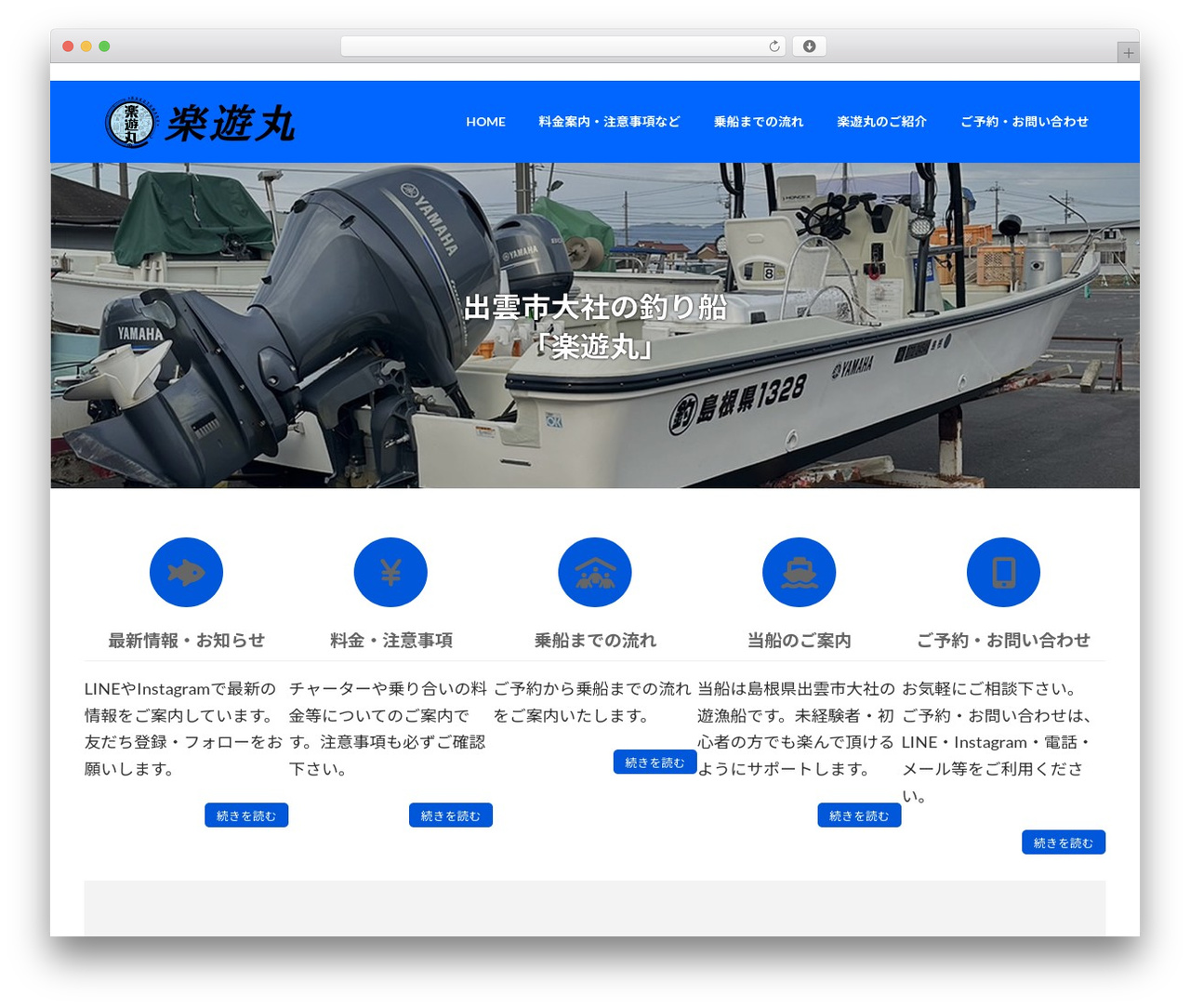Click the blue ship icon
The image size is (1190, 1008).
800,572
